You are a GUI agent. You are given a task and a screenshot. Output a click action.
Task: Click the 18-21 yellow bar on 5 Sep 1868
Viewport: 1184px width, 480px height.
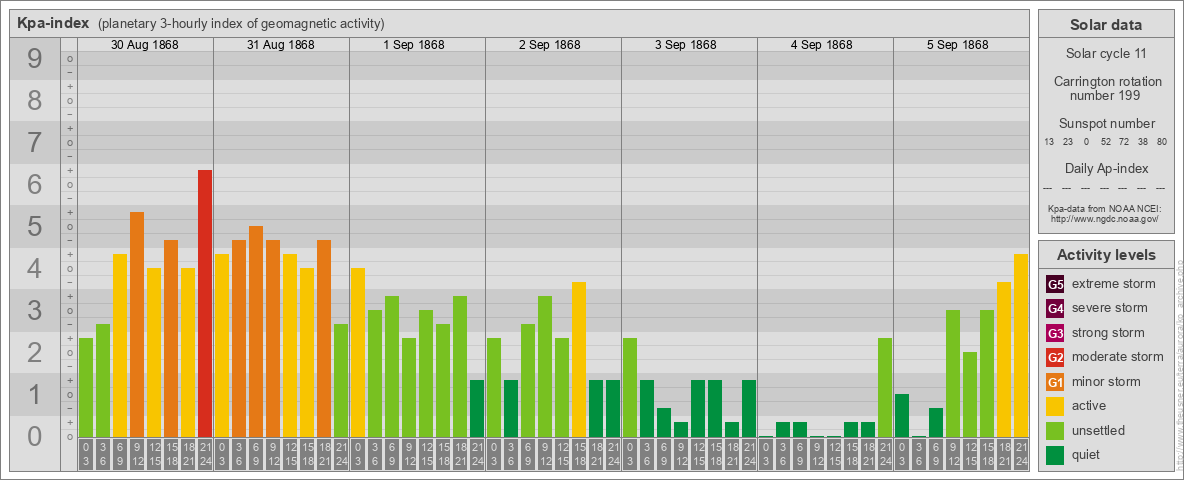(x=1004, y=359)
